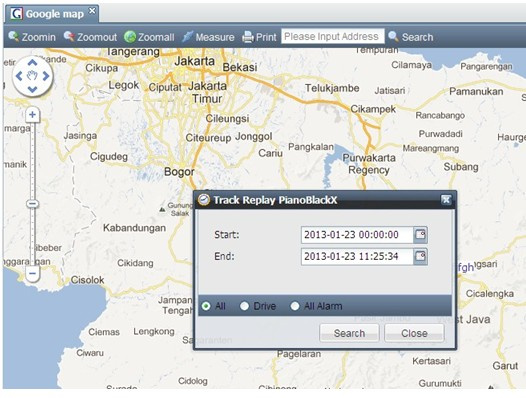Click Bogor label on map
Screen dimensions: 526x398
tap(179, 171)
